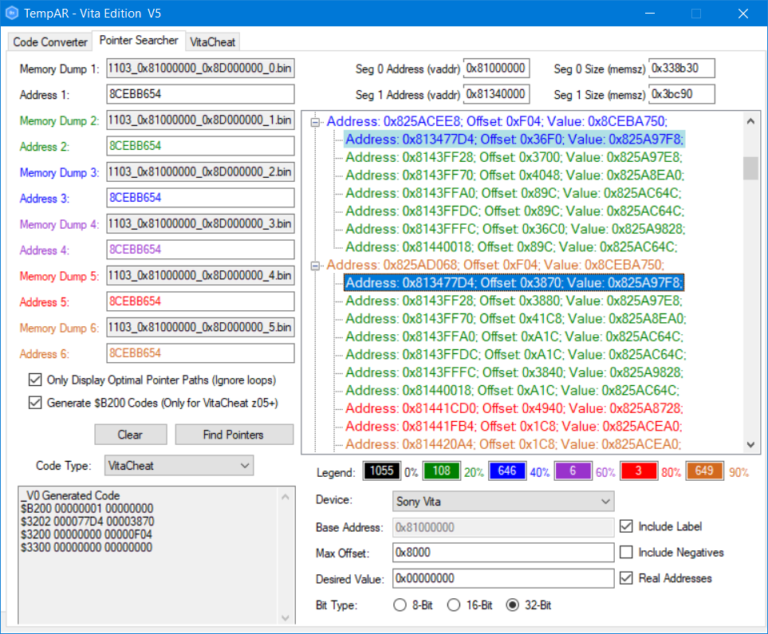Click the pointer tree scrollbar thumb
Image resolution: width=768 pixels, height=634 pixels.
(x=750, y=168)
